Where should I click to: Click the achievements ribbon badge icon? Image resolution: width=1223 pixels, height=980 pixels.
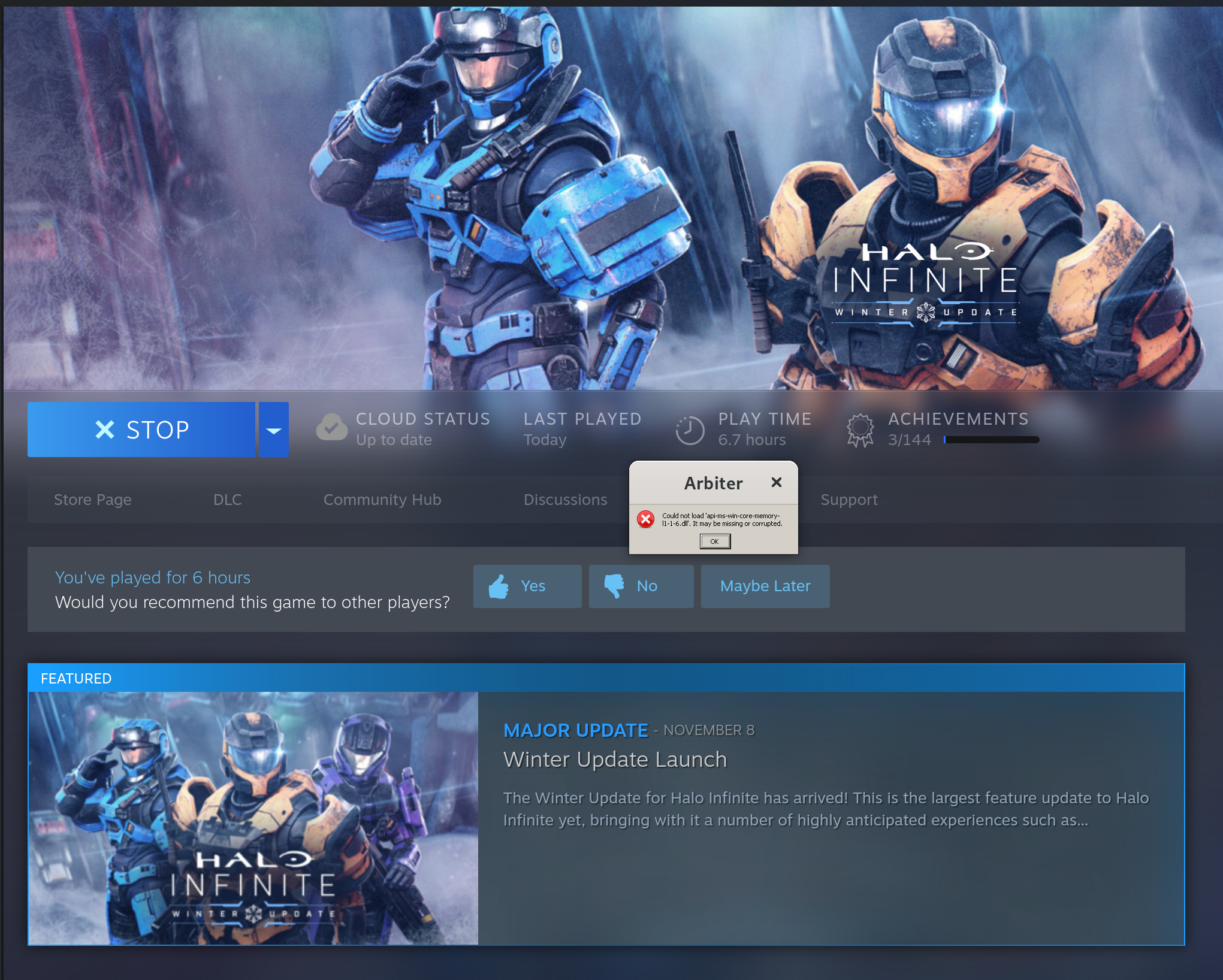(860, 430)
